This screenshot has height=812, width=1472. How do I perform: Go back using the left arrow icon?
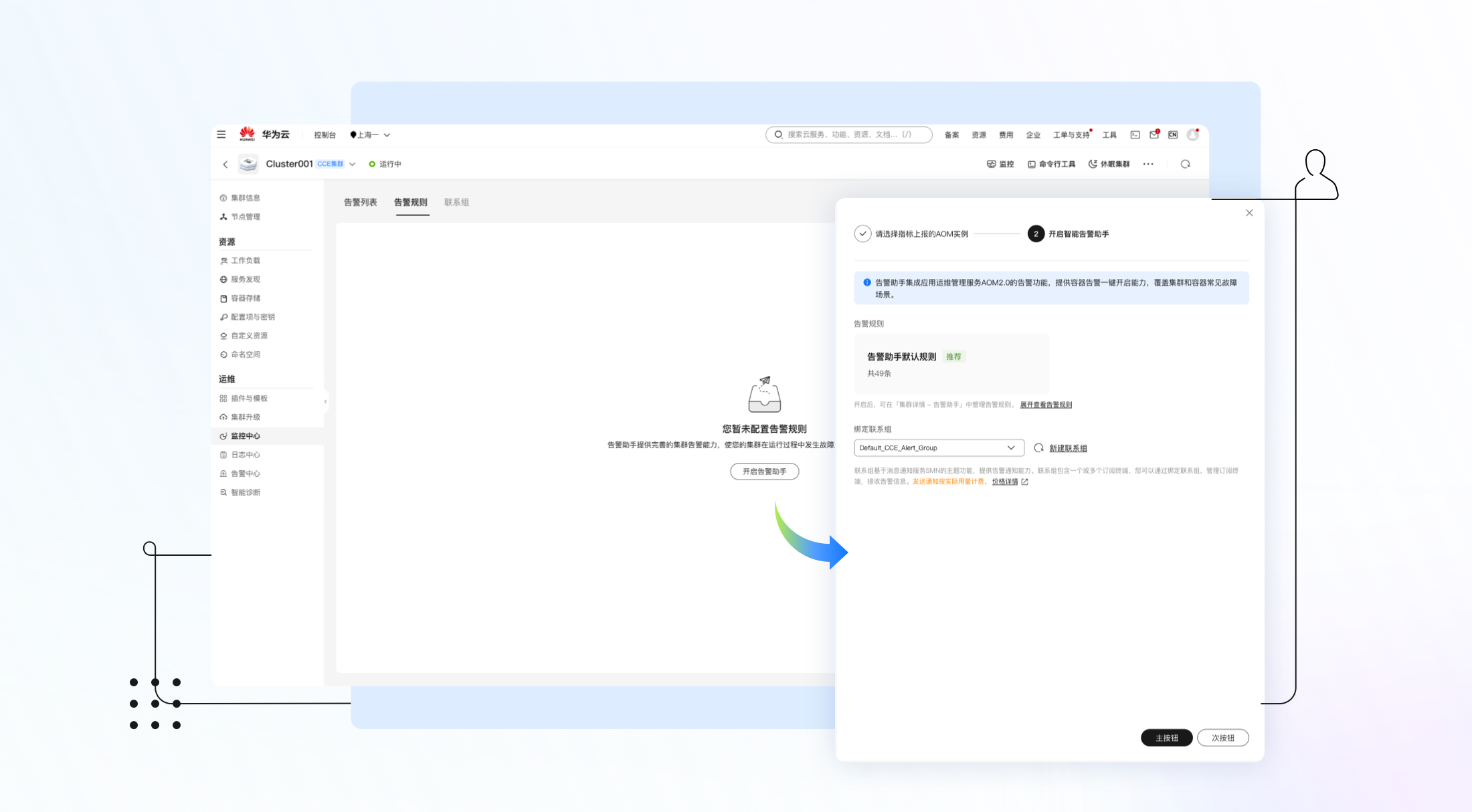(x=225, y=164)
